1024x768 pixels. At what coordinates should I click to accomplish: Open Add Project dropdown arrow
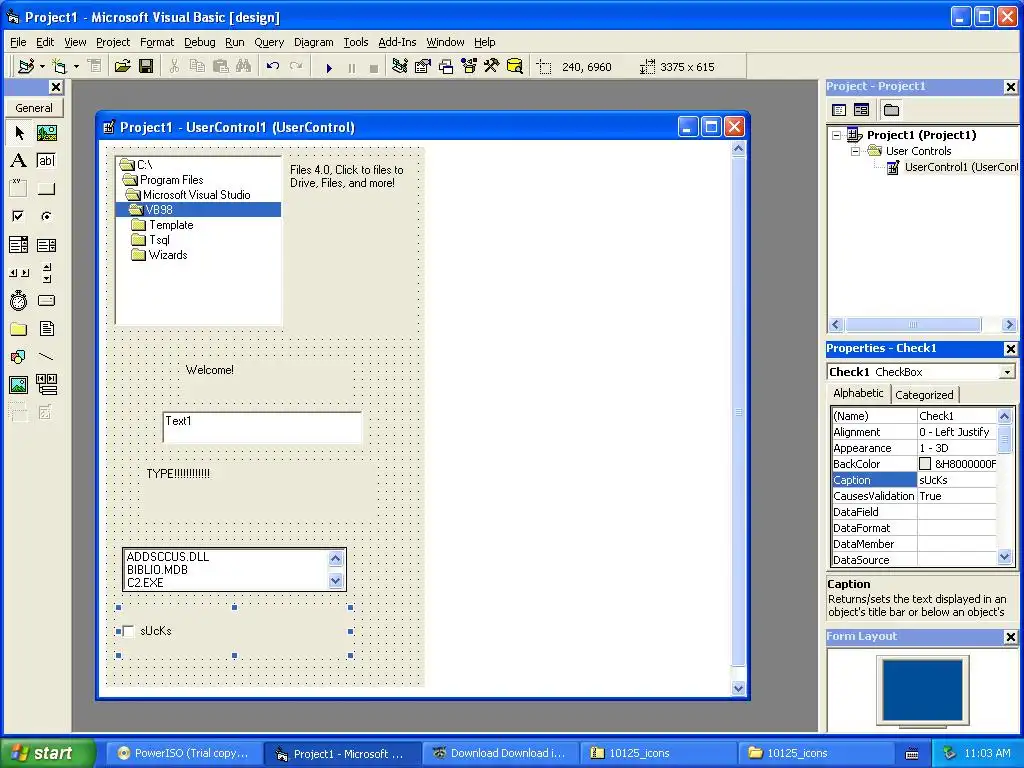(42, 67)
